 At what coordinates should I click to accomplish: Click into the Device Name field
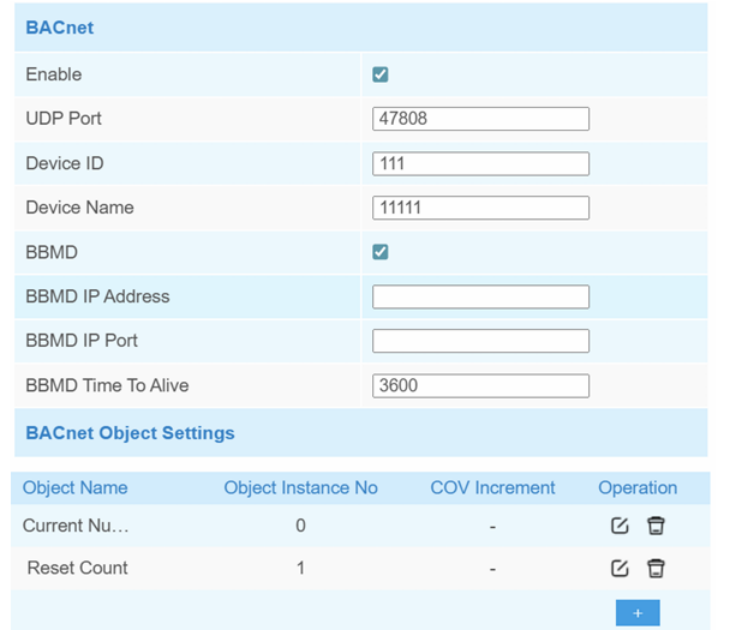coord(481,208)
